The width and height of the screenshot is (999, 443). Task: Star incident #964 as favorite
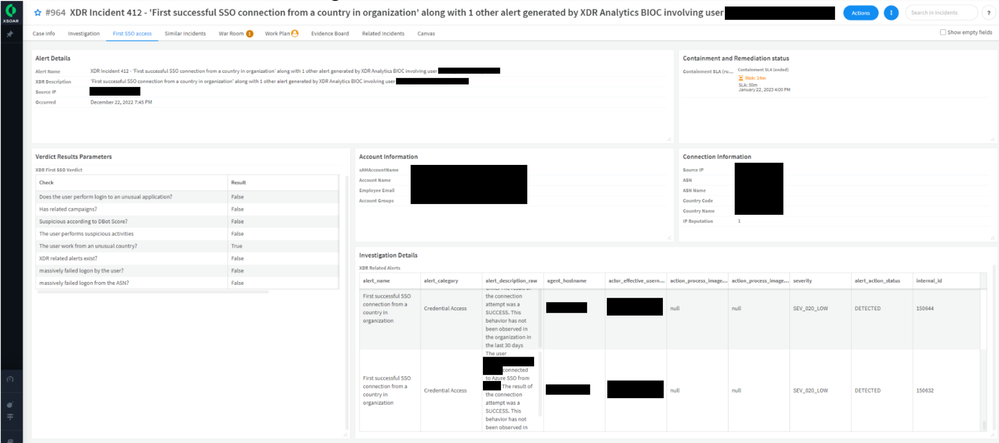[37, 12]
